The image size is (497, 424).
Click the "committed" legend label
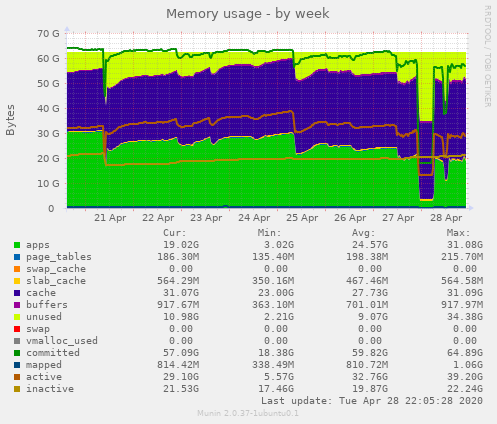(53, 353)
